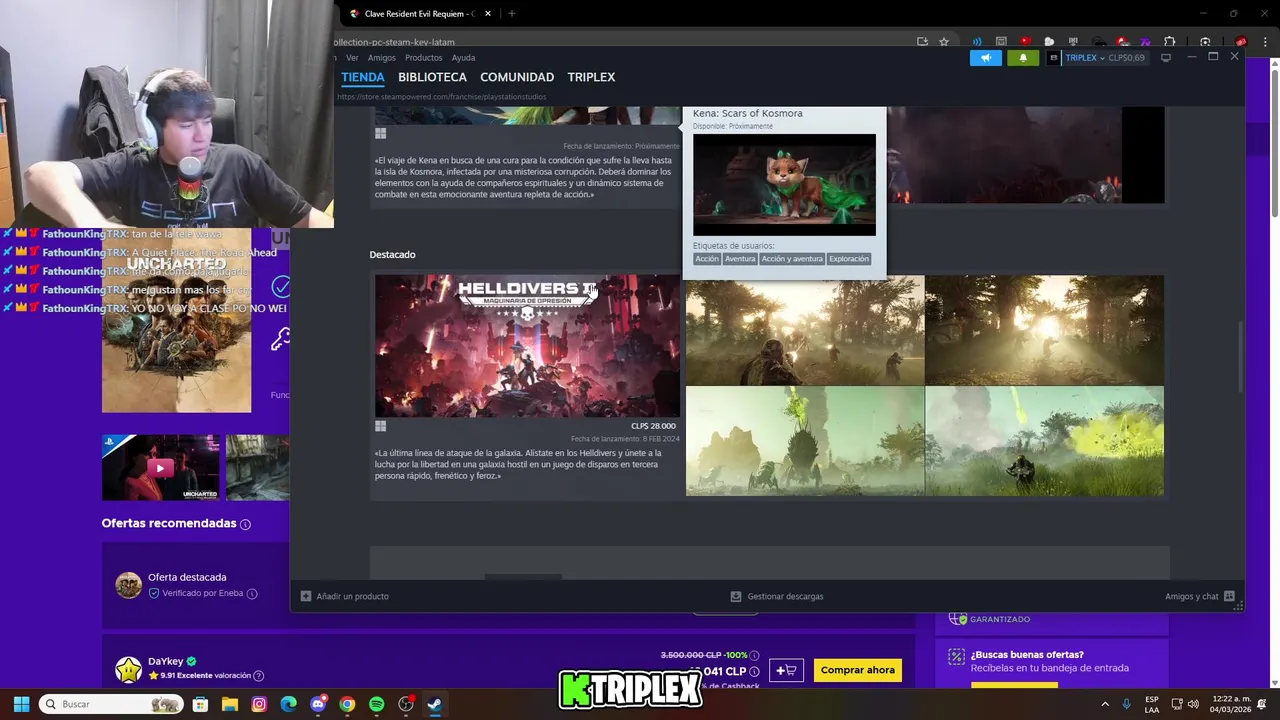Viewport: 1280px width, 720px height.
Task: Open the Ayuda menu in Steam
Action: 463,58
